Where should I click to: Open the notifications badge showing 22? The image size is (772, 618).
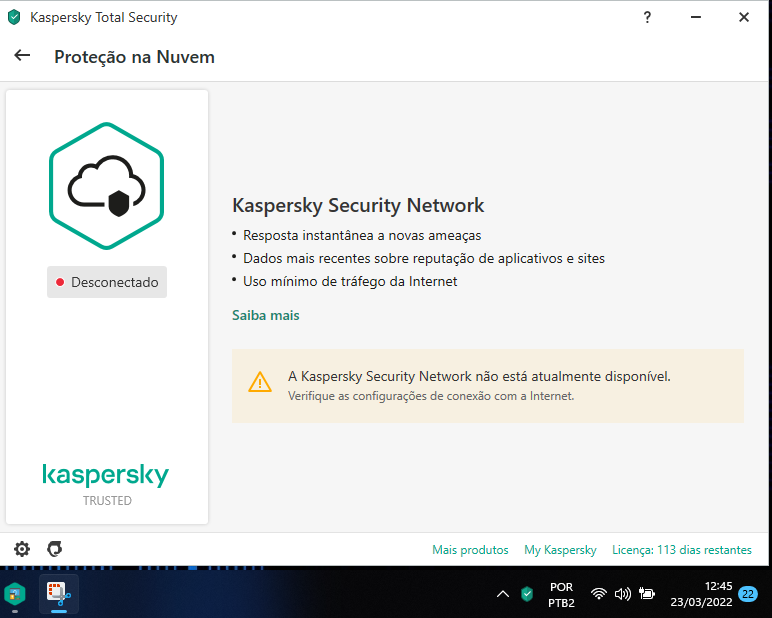[748, 594]
